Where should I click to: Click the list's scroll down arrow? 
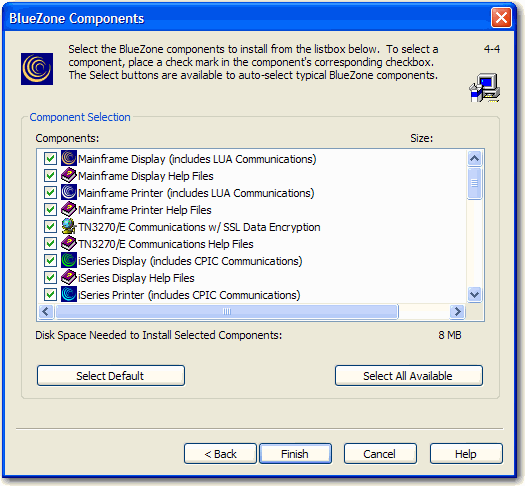click(x=474, y=295)
